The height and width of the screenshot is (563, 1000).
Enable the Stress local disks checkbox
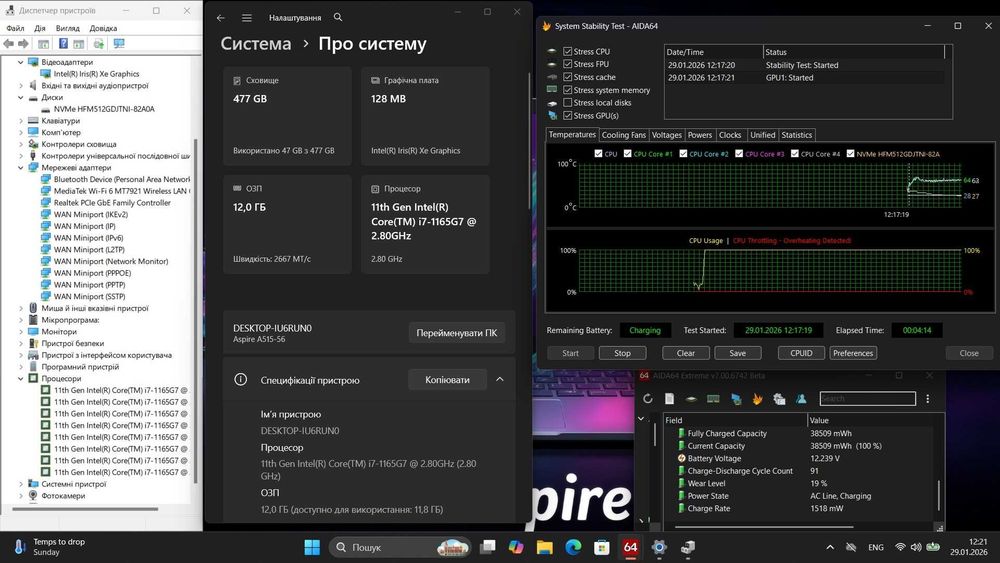pyautogui.click(x=568, y=103)
